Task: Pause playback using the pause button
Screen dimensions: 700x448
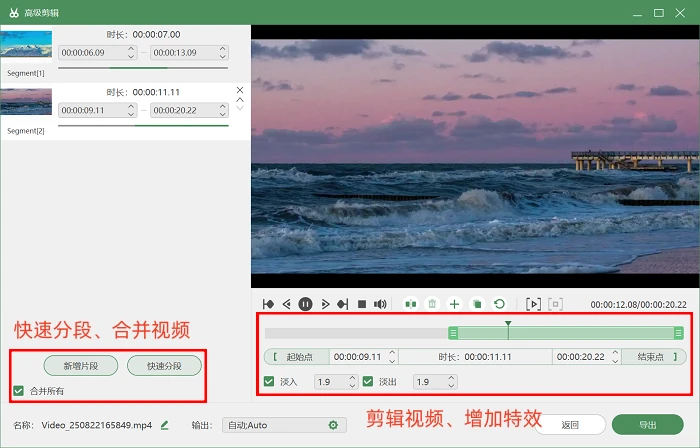Action: 305,304
